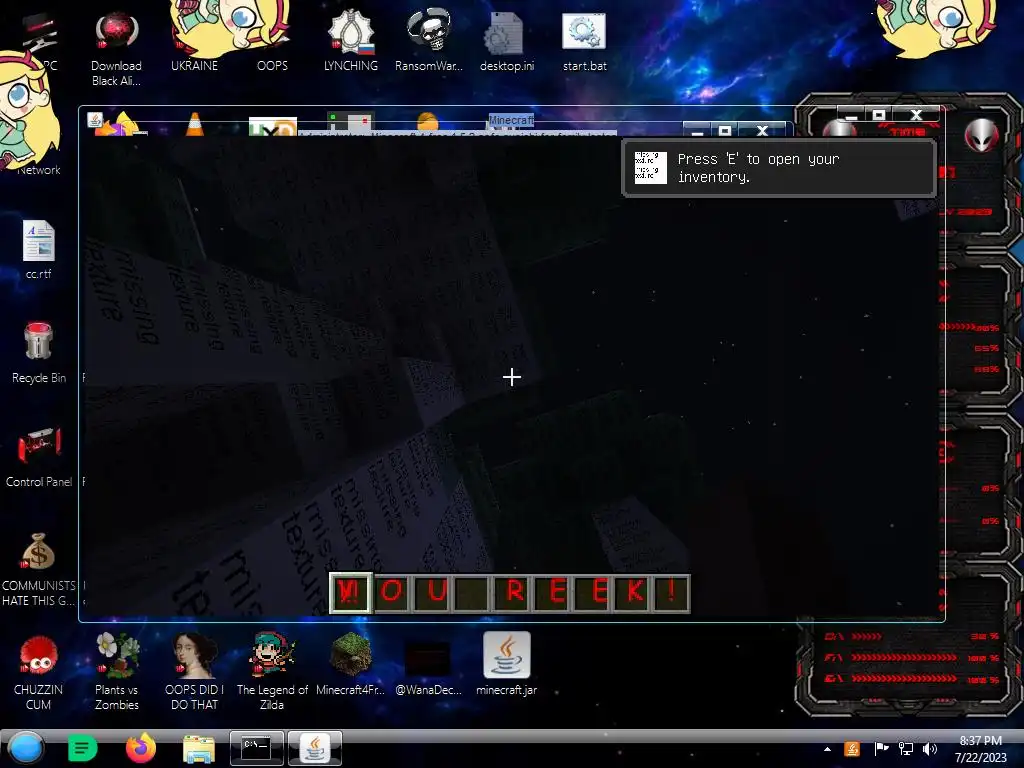Open the UKRAINE desktop icon

coord(194,40)
